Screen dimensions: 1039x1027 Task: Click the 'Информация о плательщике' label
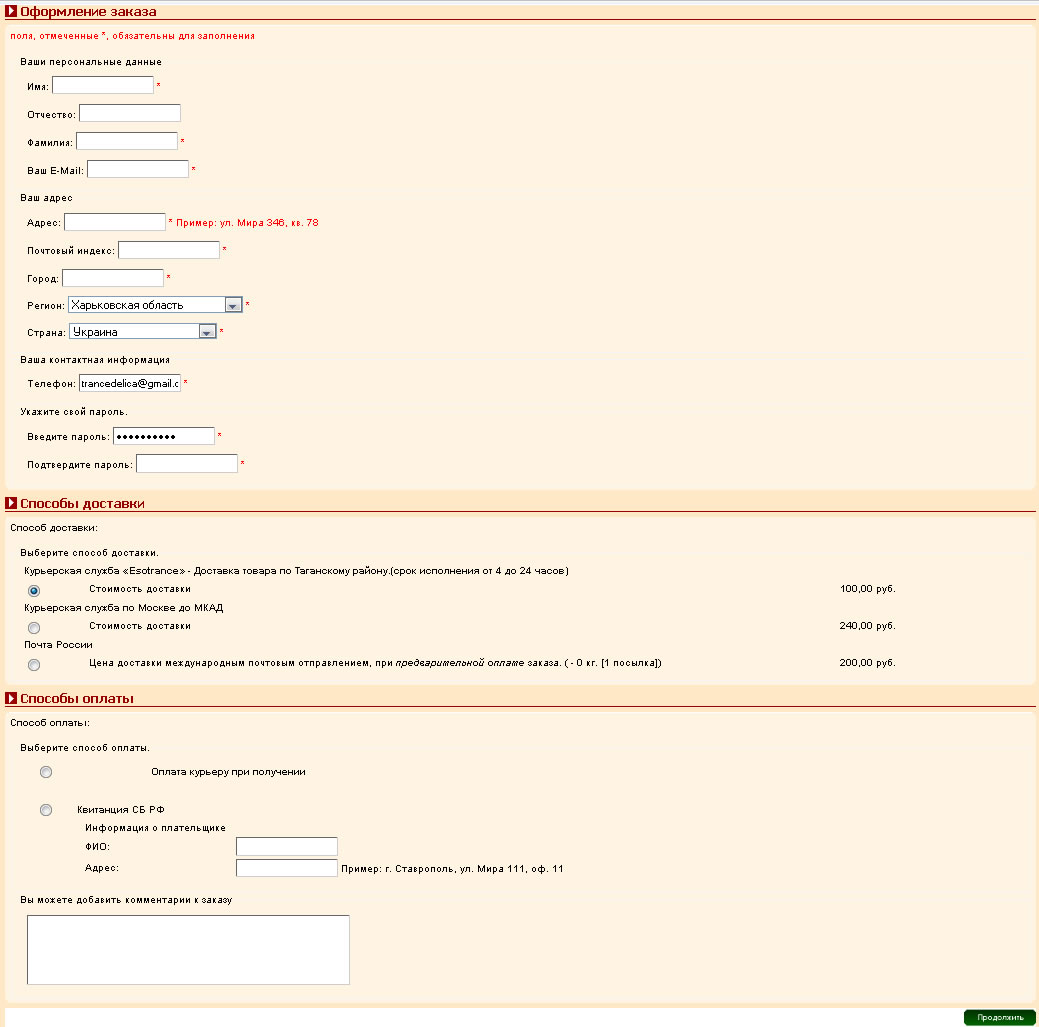pos(155,828)
